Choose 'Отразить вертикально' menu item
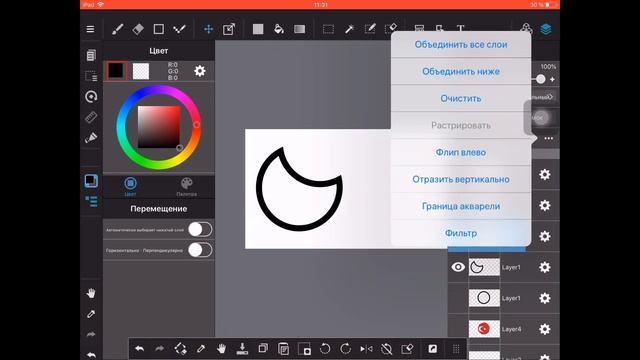Screen dimensions: 640x360 click(x=461, y=179)
